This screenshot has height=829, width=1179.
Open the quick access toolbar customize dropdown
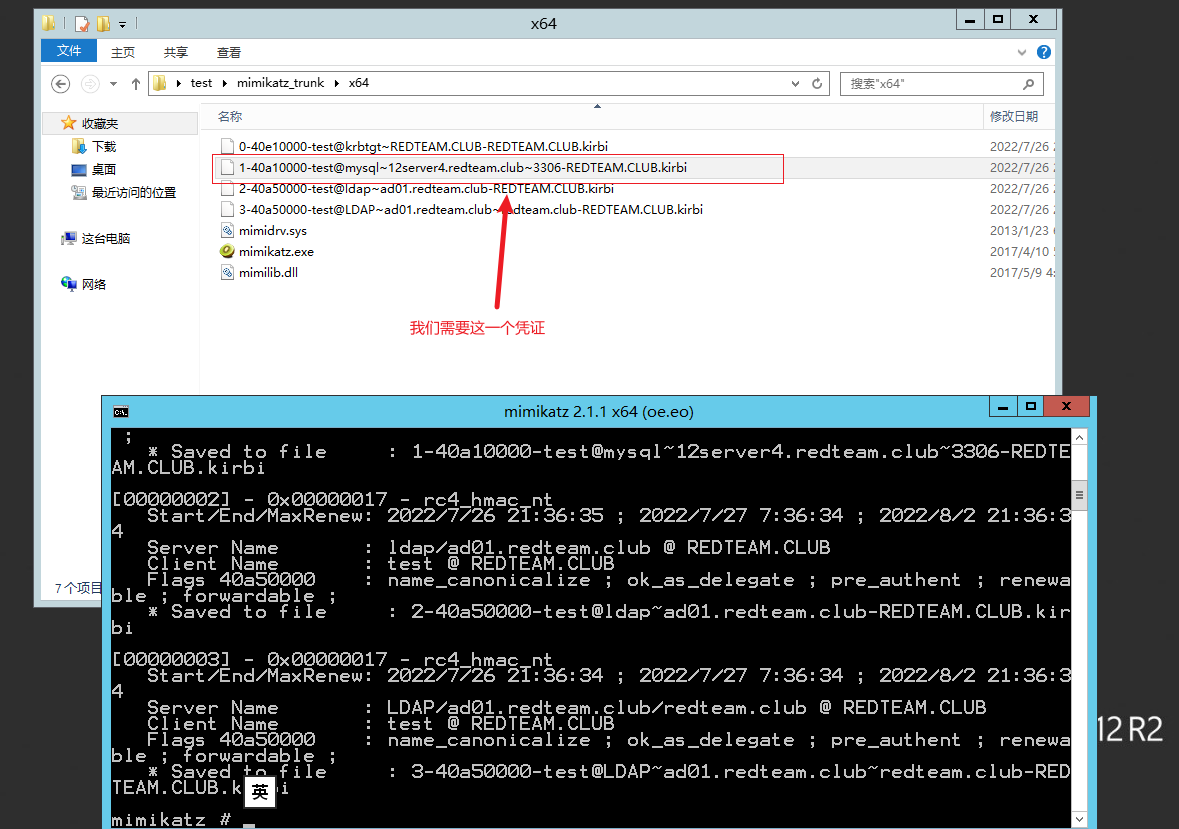pyautogui.click(x=123, y=25)
